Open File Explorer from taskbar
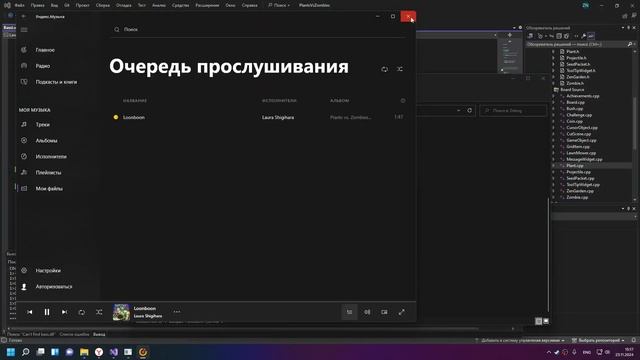 click(x=84, y=352)
